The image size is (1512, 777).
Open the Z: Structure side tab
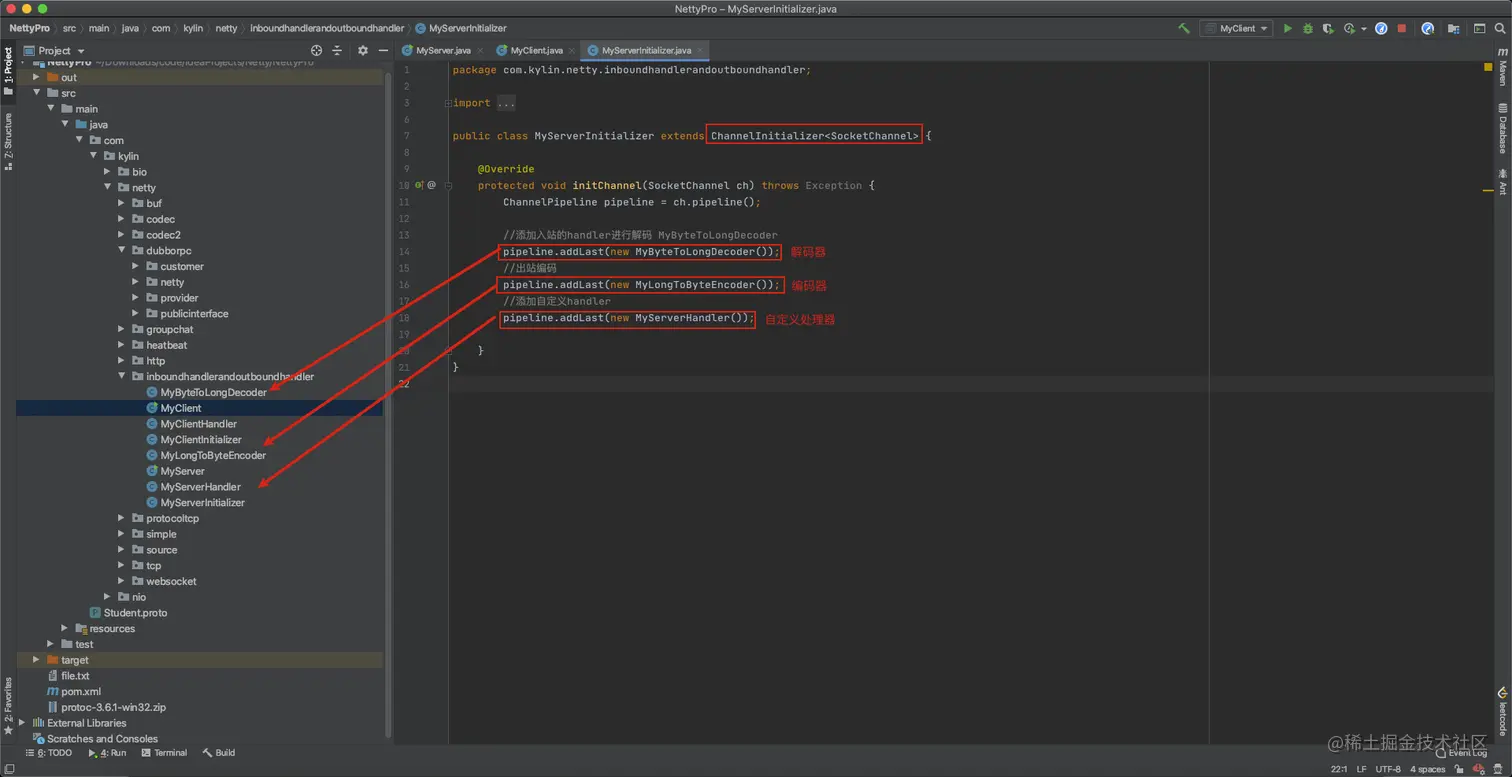[x=8, y=141]
